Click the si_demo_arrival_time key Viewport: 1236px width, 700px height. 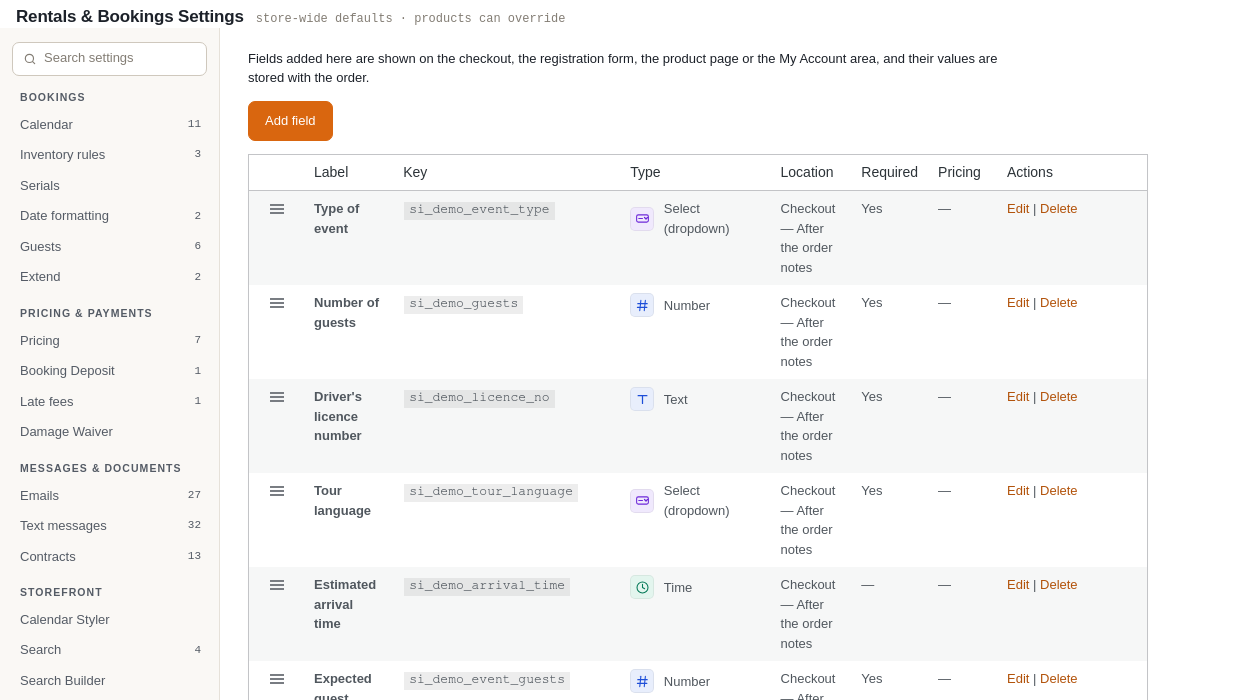(x=487, y=586)
